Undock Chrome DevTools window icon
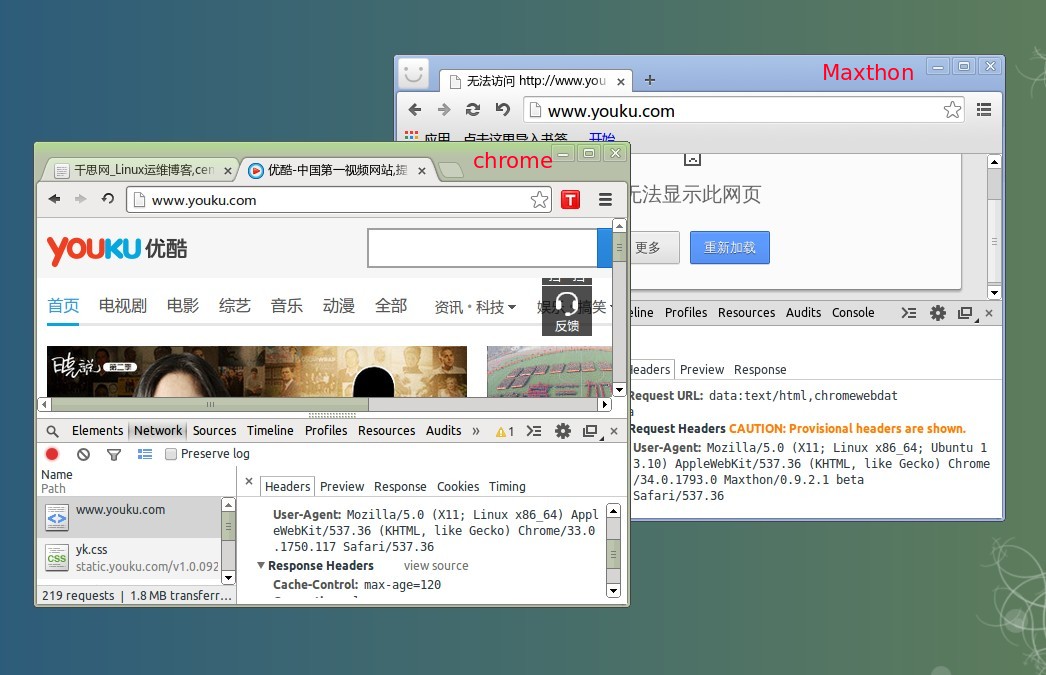The width and height of the screenshot is (1046, 675). 590,432
